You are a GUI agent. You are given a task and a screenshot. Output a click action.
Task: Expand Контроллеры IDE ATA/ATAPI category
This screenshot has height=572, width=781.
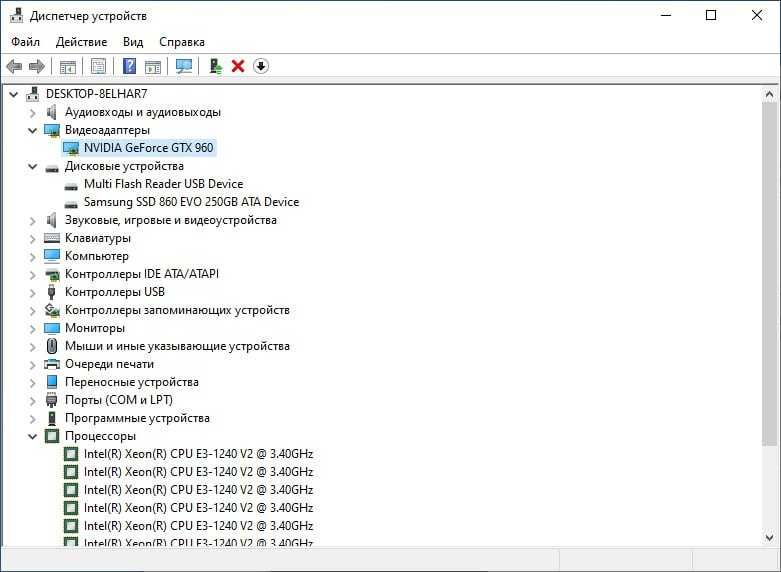click(33, 275)
